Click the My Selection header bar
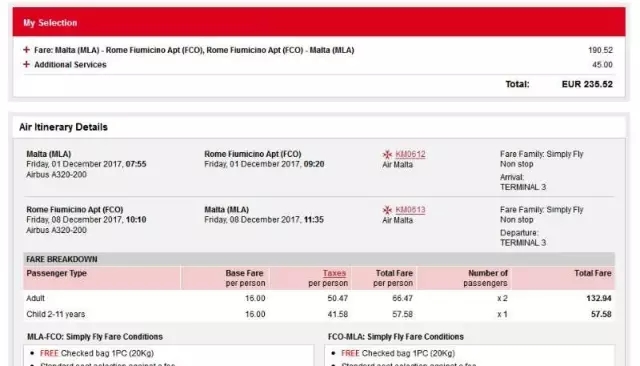Image resolution: width=640 pixels, height=366 pixels. pyautogui.click(x=319, y=22)
